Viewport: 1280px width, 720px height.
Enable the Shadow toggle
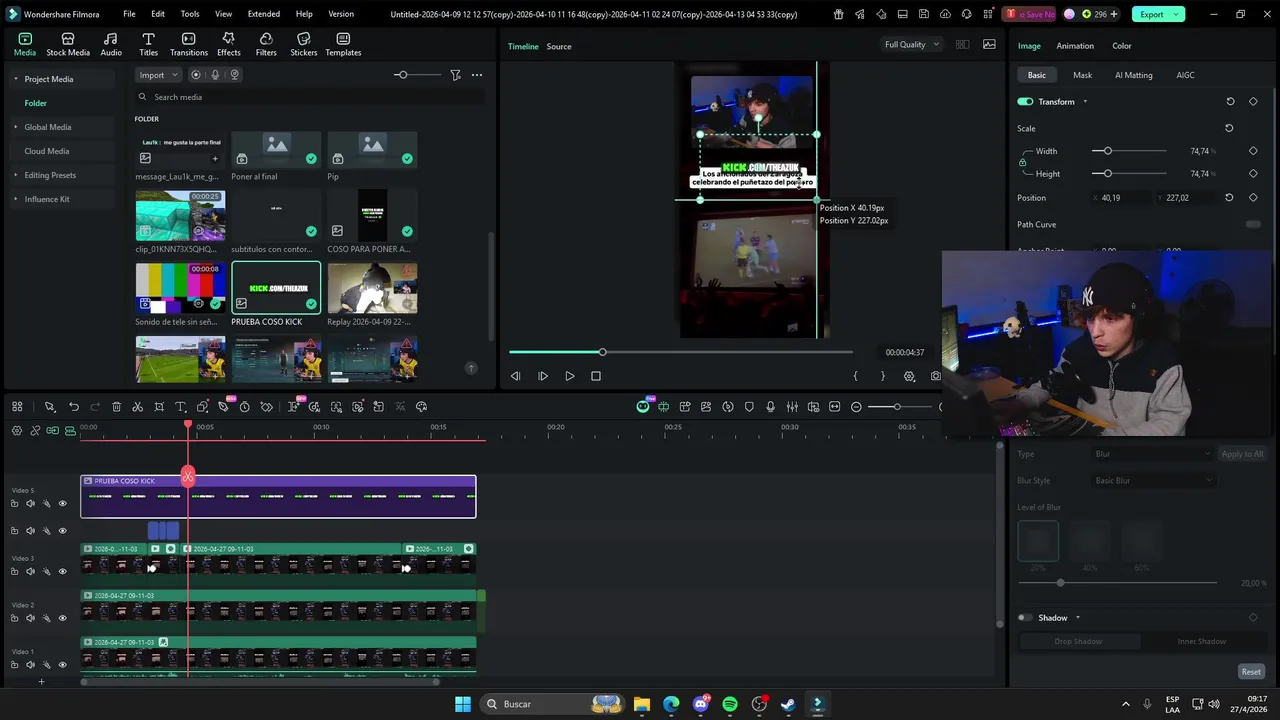1025,618
